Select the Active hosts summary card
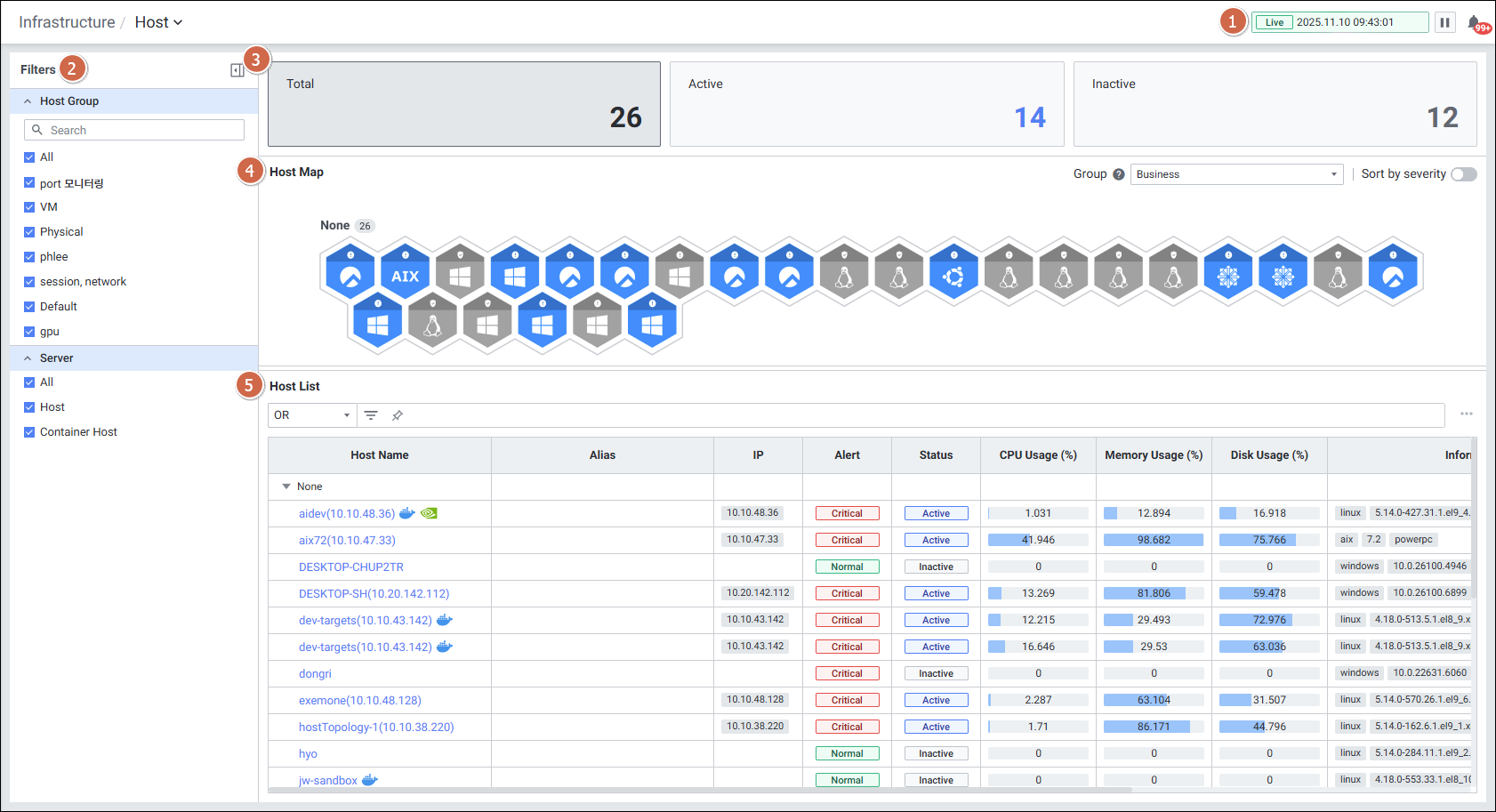1496x812 pixels. [x=866, y=104]
